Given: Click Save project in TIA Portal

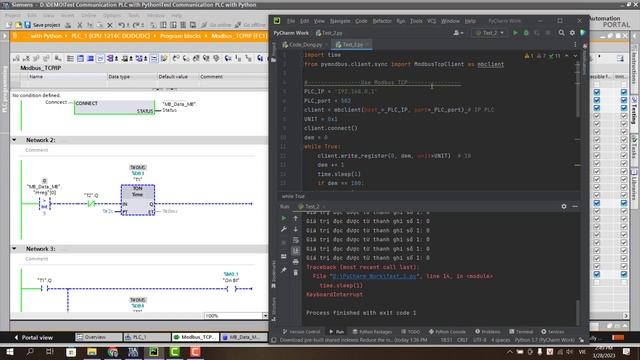Looking at the screenshot, I should [42, 25].
